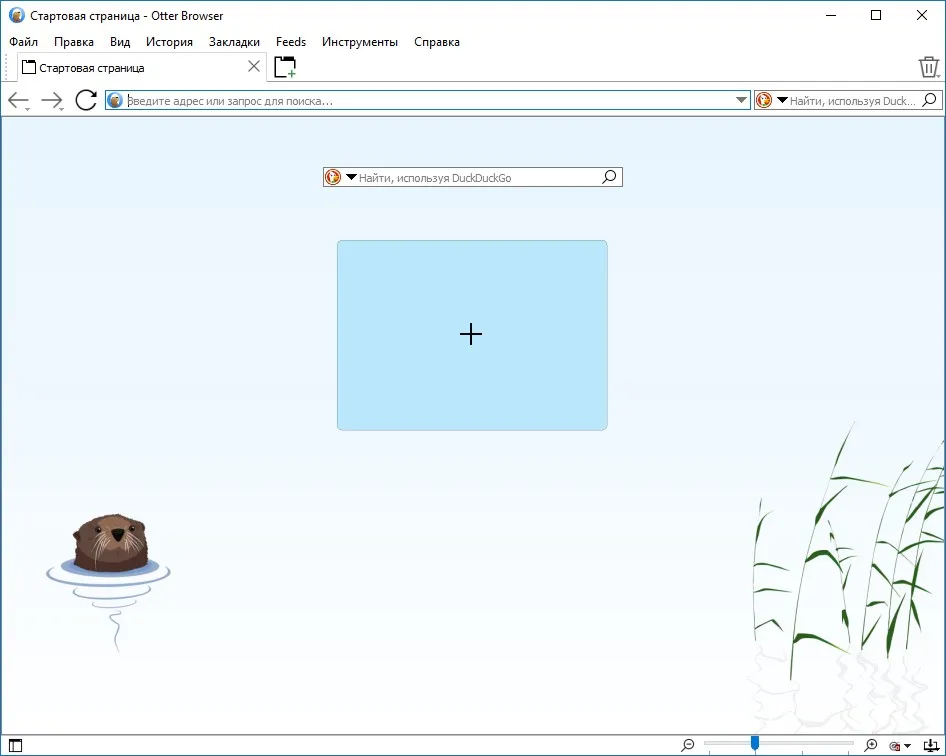Click the magnifier in the start page search box

(x=609, y=177)
